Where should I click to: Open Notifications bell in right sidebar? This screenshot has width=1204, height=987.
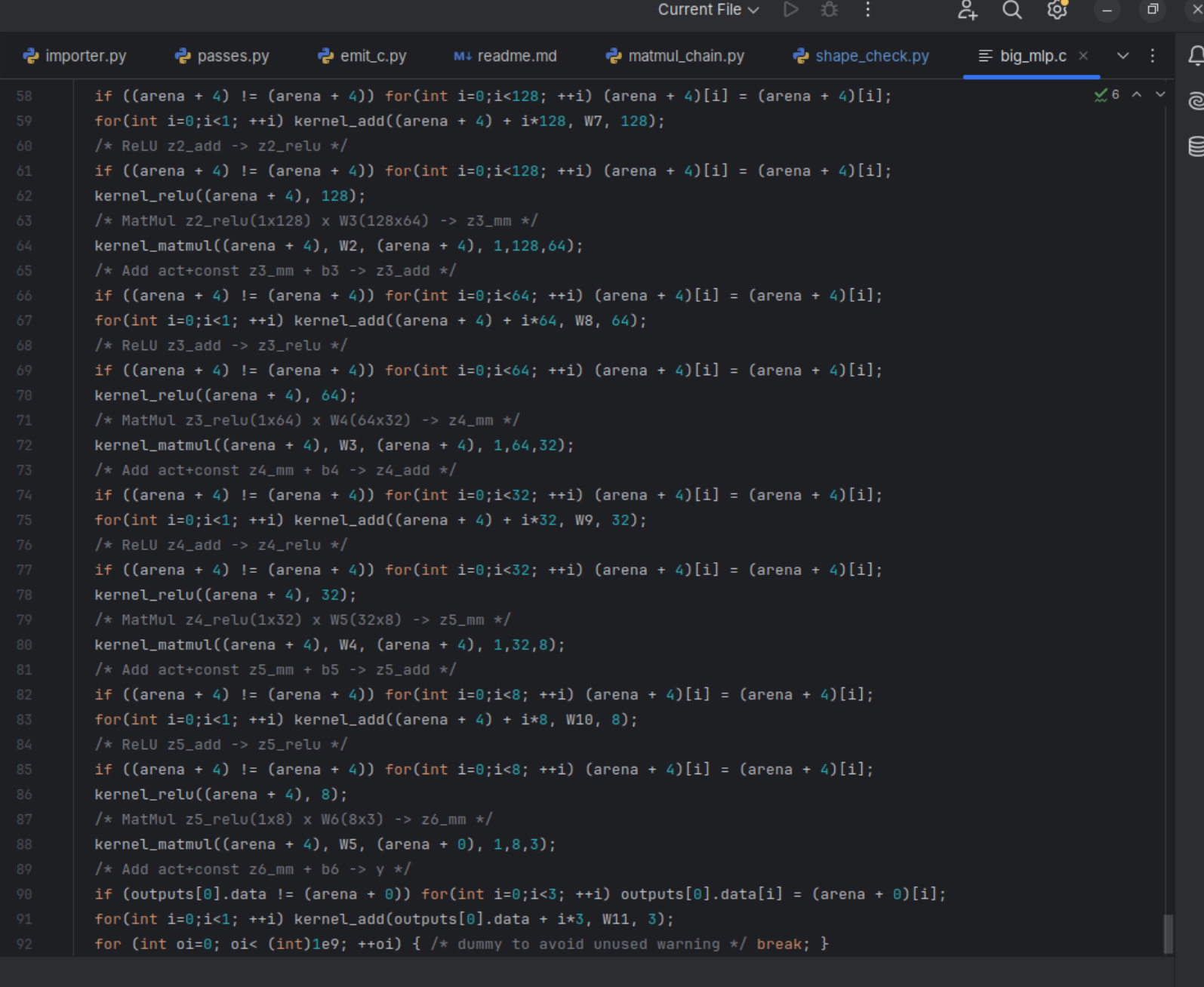(x=1196, y=56)
